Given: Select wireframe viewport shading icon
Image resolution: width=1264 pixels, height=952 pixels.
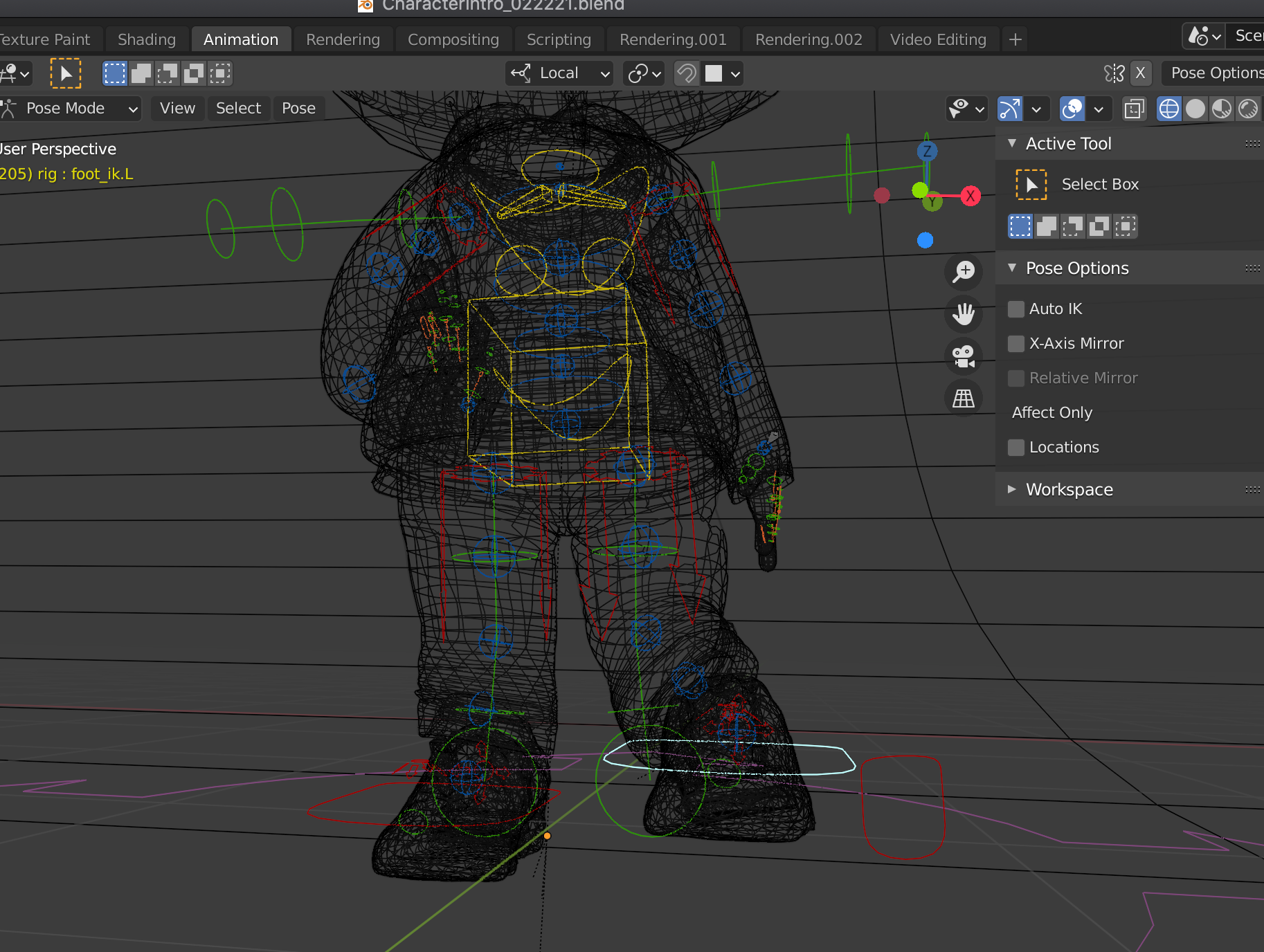Looking at the screenshot, I should point(1168,109).
